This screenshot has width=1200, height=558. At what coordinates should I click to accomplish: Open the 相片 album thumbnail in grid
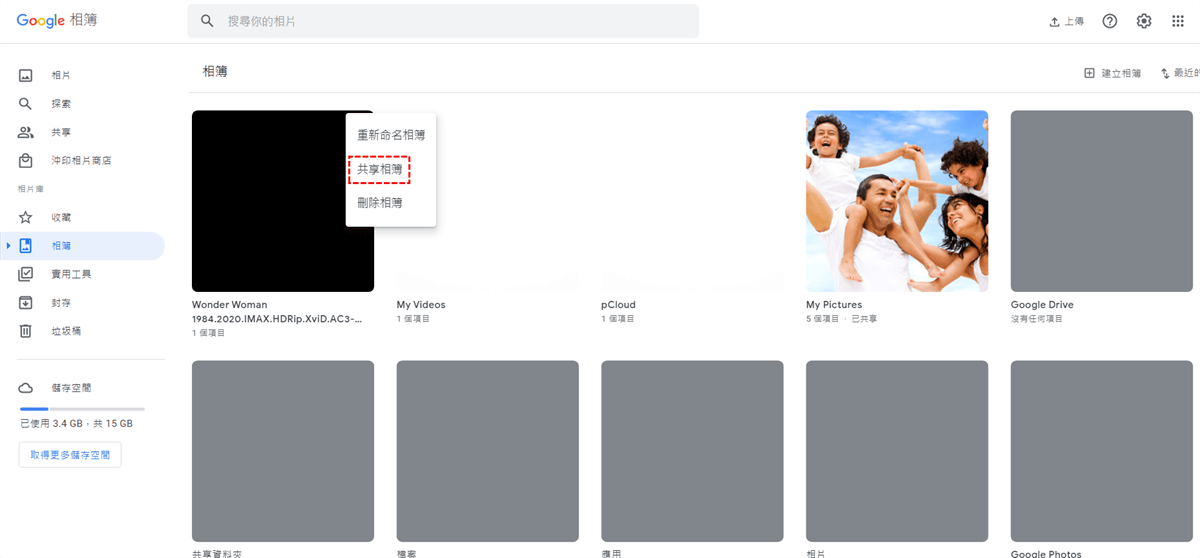pyautogui.click(x=897, y=451)
